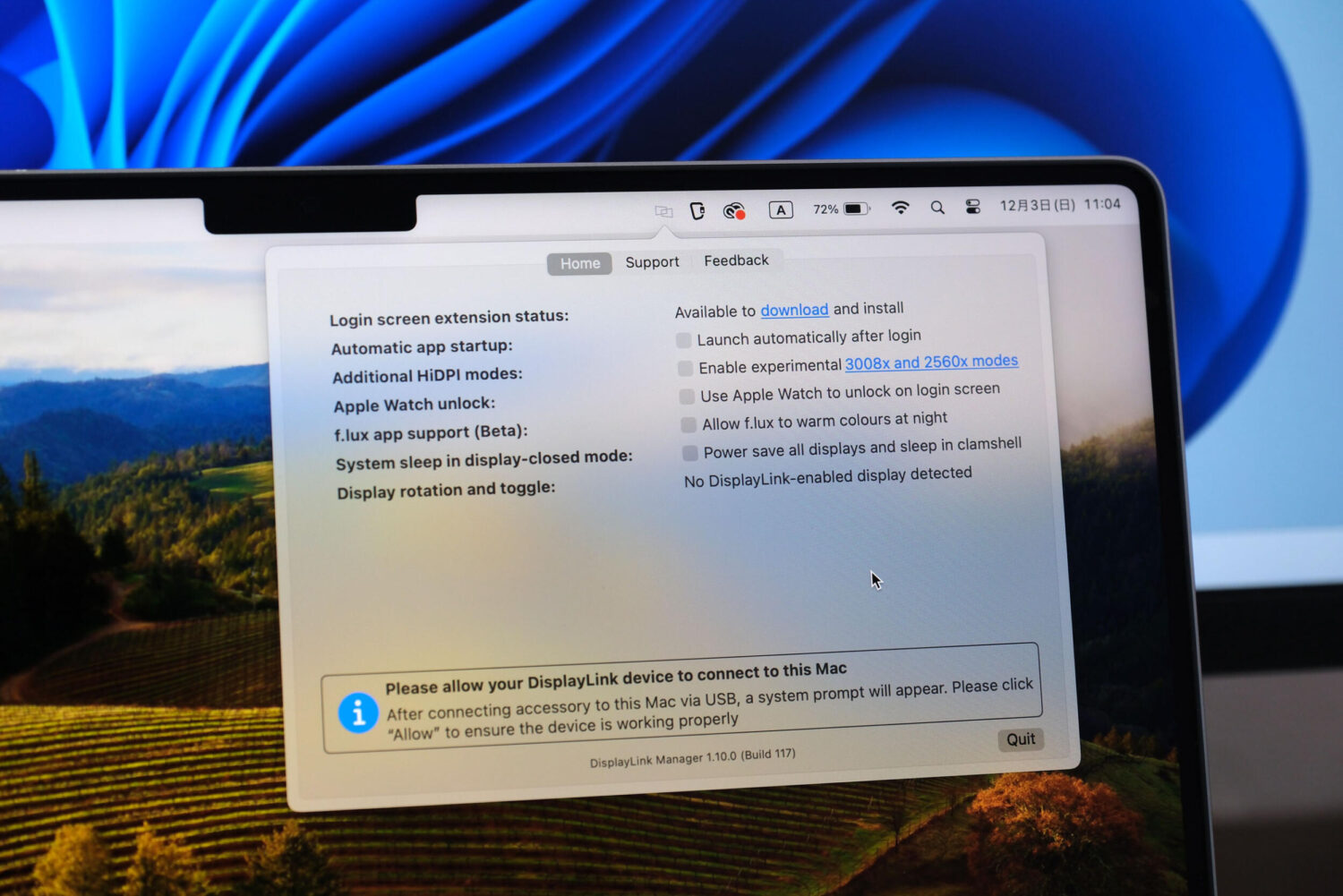1343x896 pixels.
Task: Open the shield-shaped menu bar icon
Action: click(x=697, y=211)
